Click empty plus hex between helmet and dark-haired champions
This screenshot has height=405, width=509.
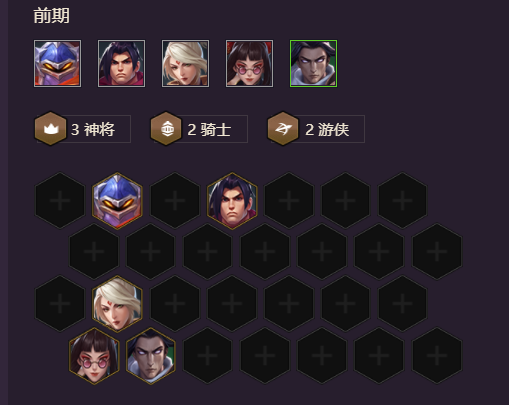(x=175, y=201)
